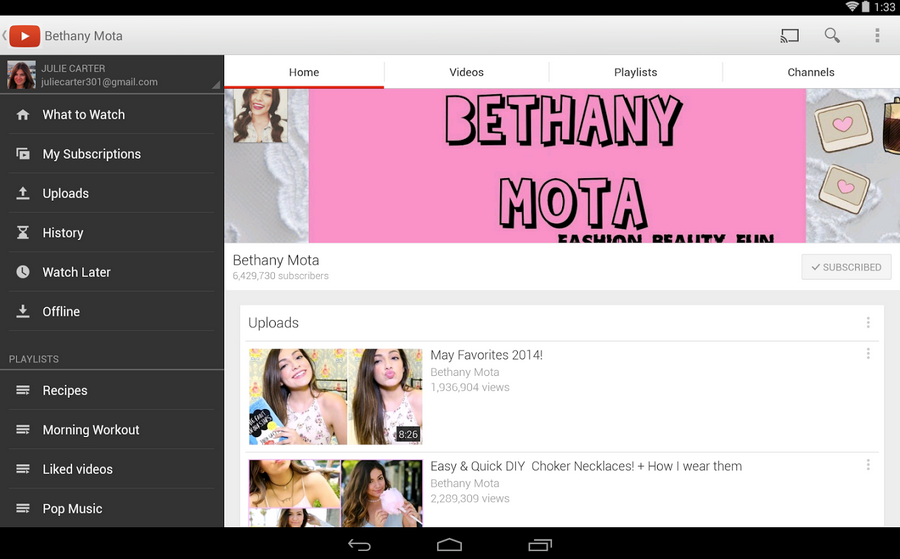
Task: Open the Offline downloads icon
Action: click(23, 312)
